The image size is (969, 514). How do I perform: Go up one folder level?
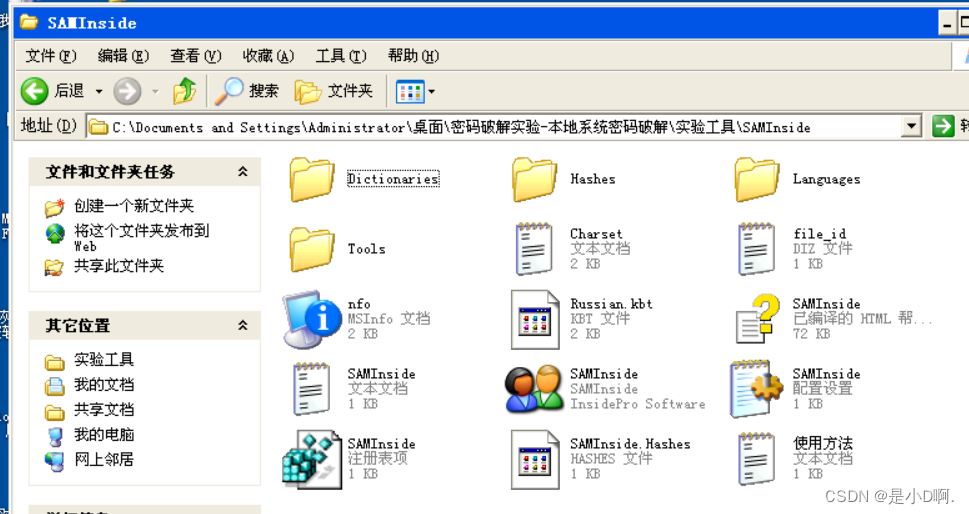point(184,91)
